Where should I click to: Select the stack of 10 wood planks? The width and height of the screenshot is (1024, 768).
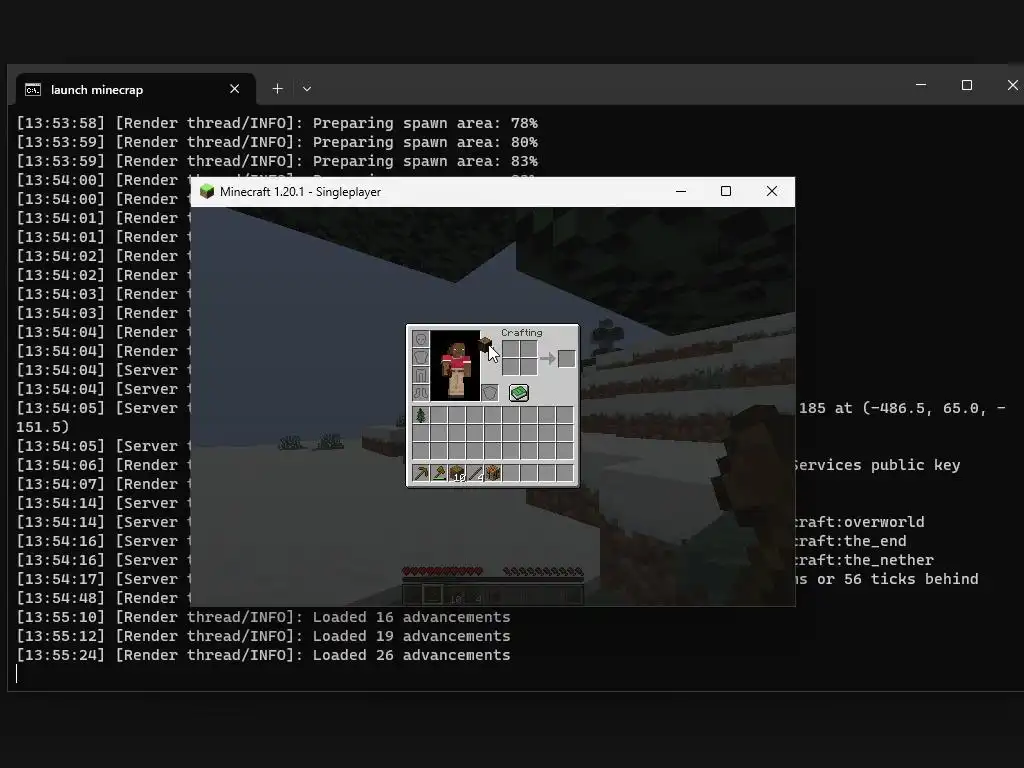pos(457,472)
